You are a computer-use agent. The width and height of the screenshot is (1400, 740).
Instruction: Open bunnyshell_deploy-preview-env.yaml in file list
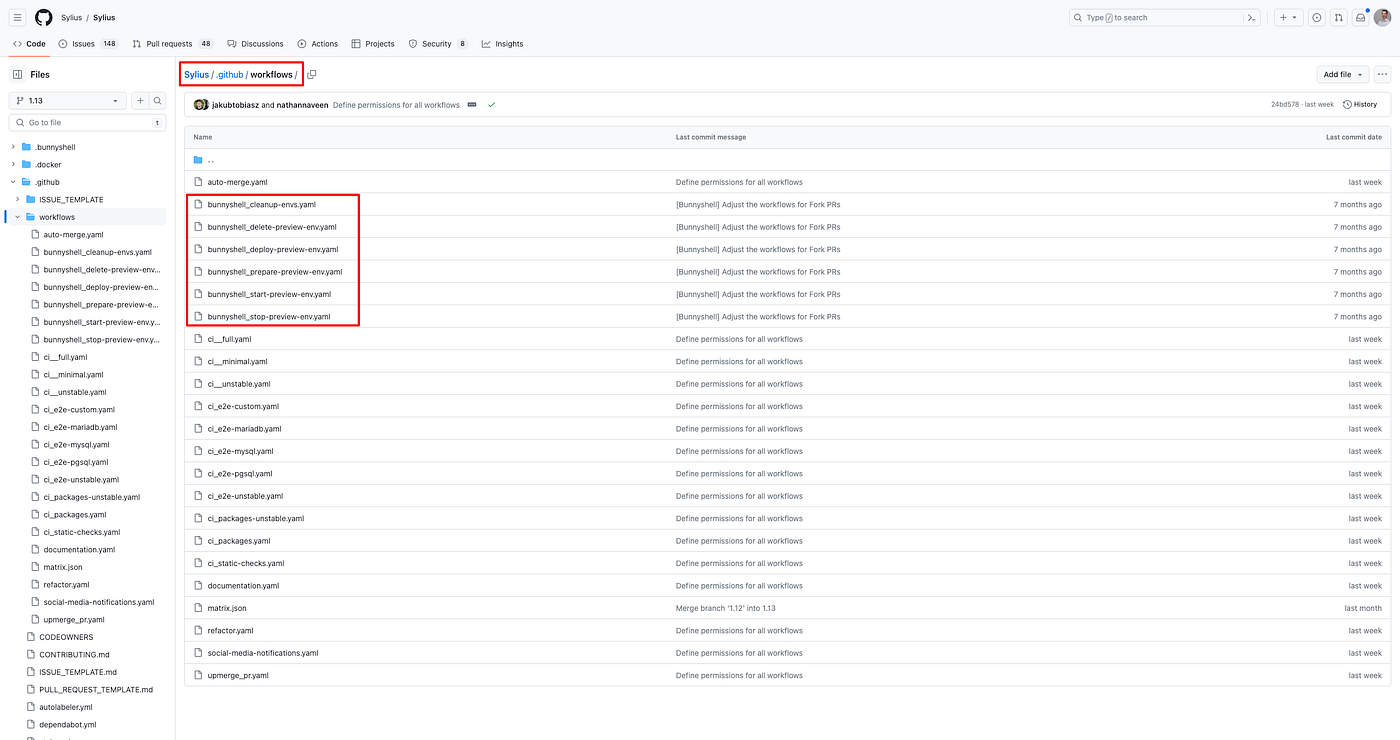(x=273, y=249)
